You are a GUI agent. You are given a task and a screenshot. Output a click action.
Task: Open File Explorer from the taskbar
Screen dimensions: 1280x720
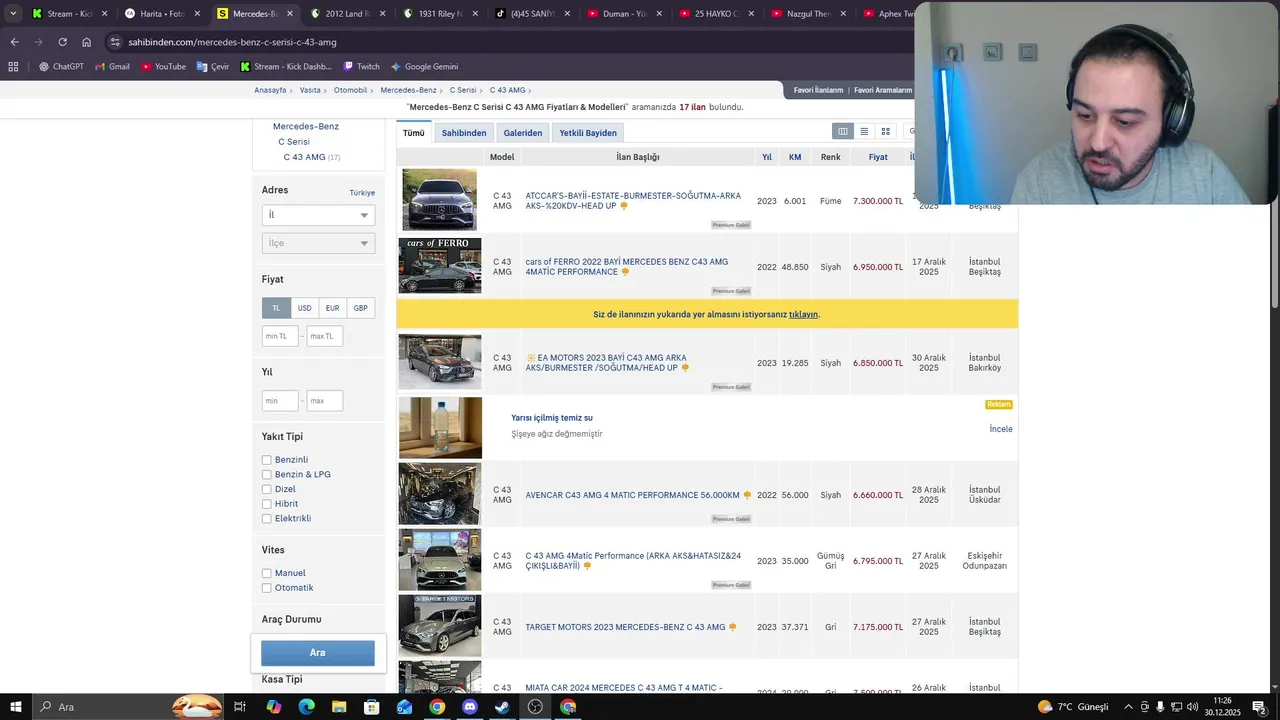pyautogui.click(x=339, y=707)
